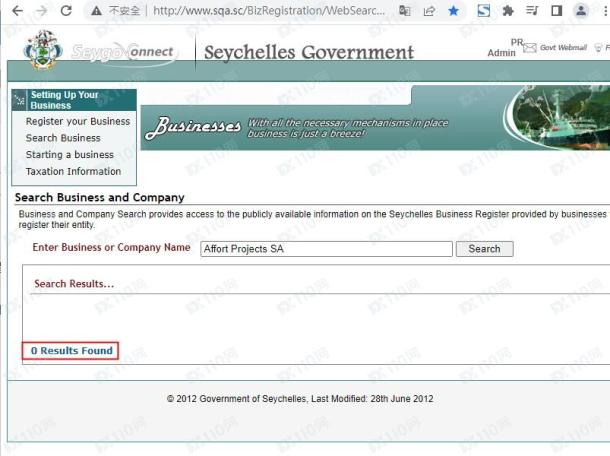Click the not-secure warning triangle icon
This screenshot has height=456, width=610.
point(96,11)
